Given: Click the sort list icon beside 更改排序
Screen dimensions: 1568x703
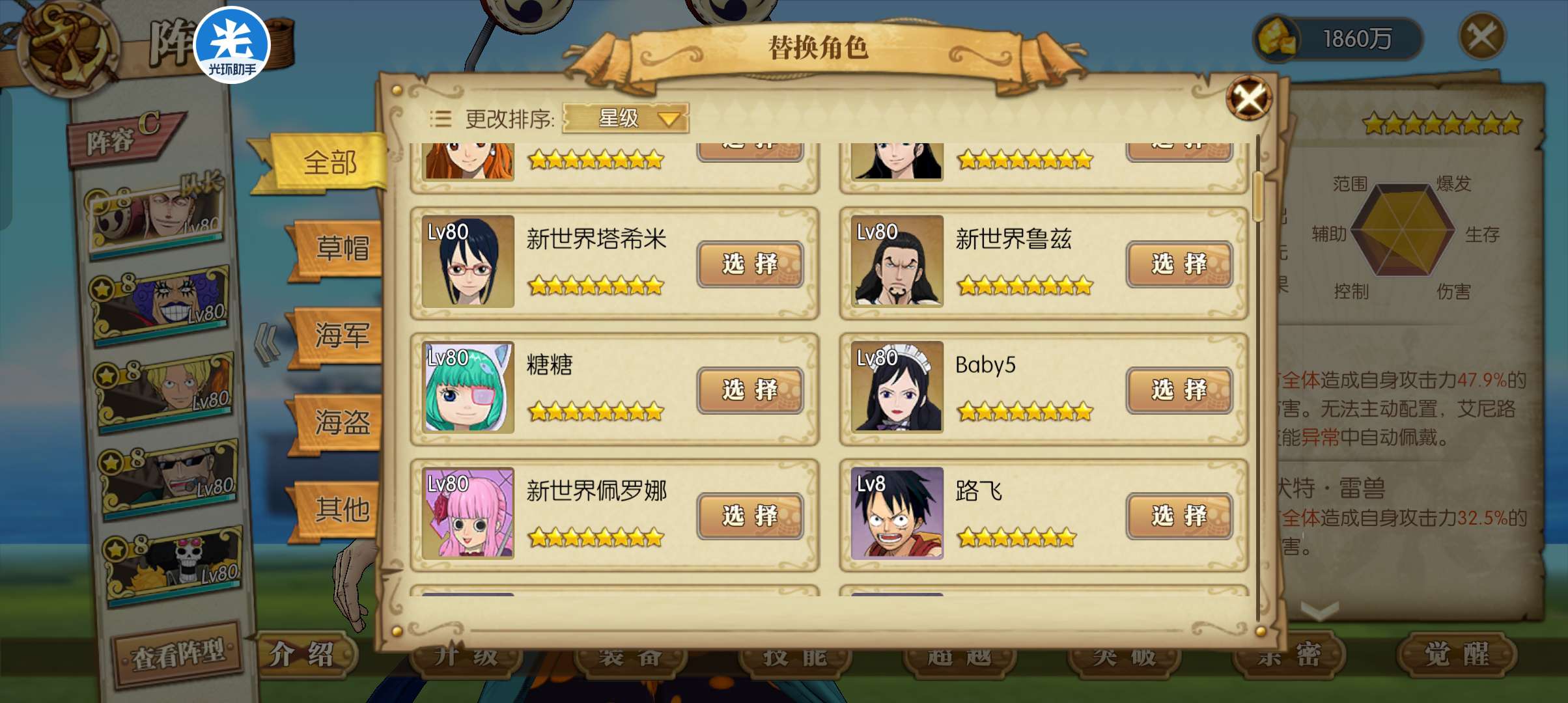Looking at the screenshot, I should click(x=440, y=118).
